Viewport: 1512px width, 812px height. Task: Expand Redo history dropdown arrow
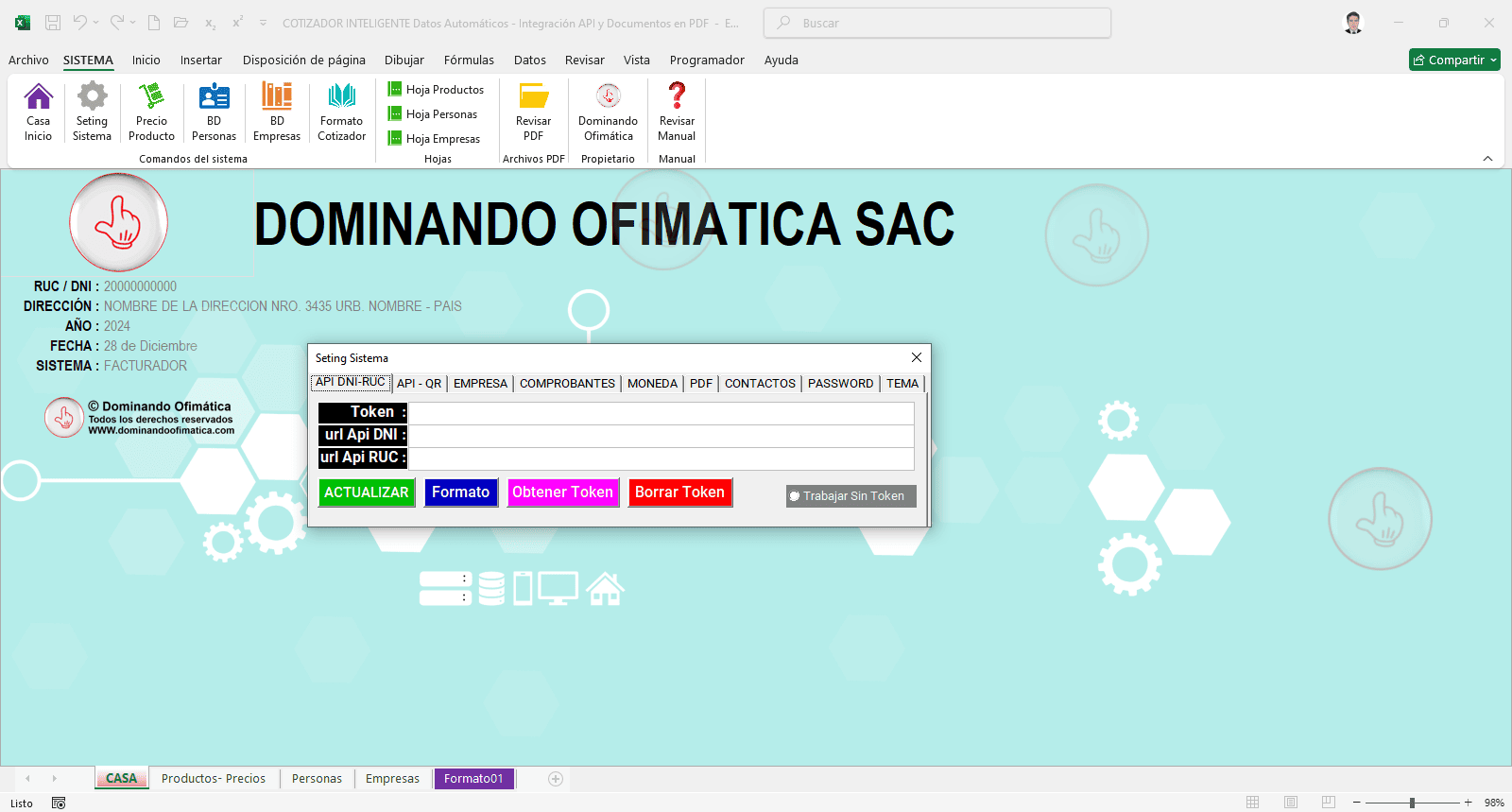(133, 23)
